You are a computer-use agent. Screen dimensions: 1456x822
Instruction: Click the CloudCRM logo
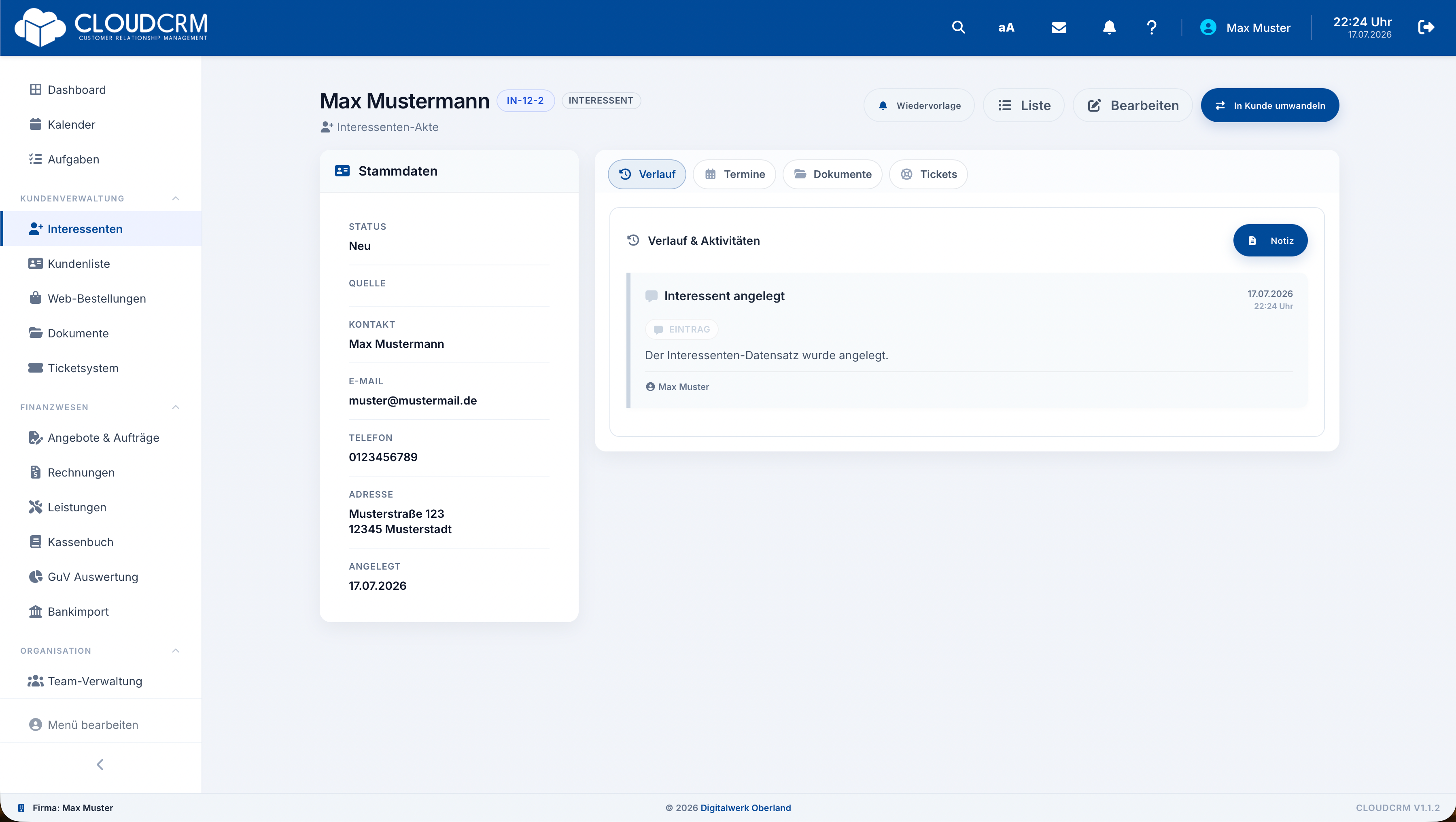click(x=111, y=27)
